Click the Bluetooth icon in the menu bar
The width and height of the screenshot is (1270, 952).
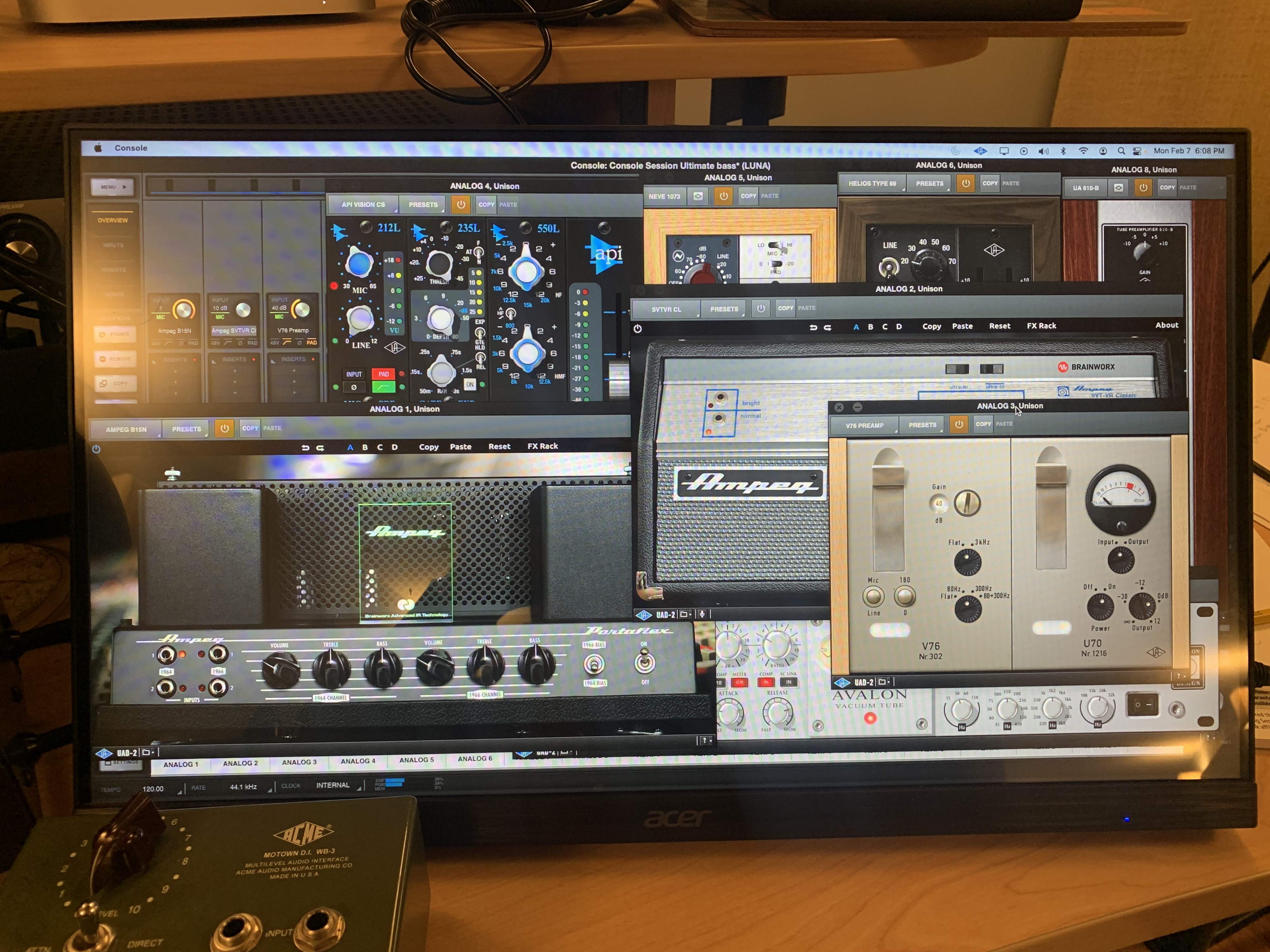pyautogui.click(x=1063, y=151)
